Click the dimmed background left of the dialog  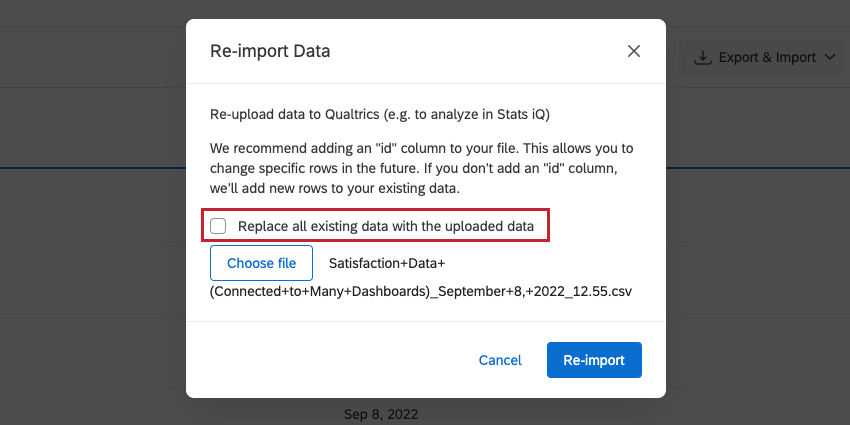90,250
